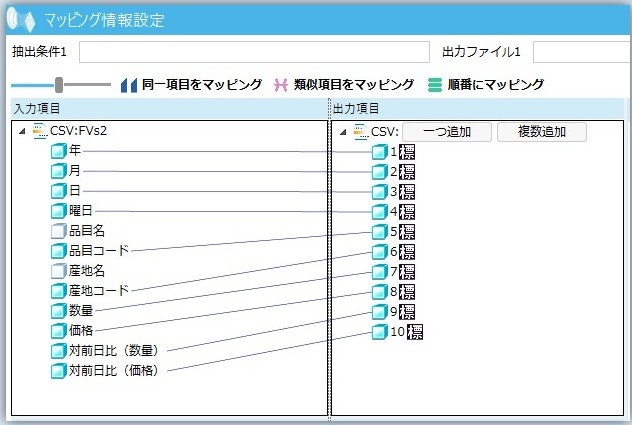
Task: Click the 抽出条件1 input field
Action: tap(254, 52)
